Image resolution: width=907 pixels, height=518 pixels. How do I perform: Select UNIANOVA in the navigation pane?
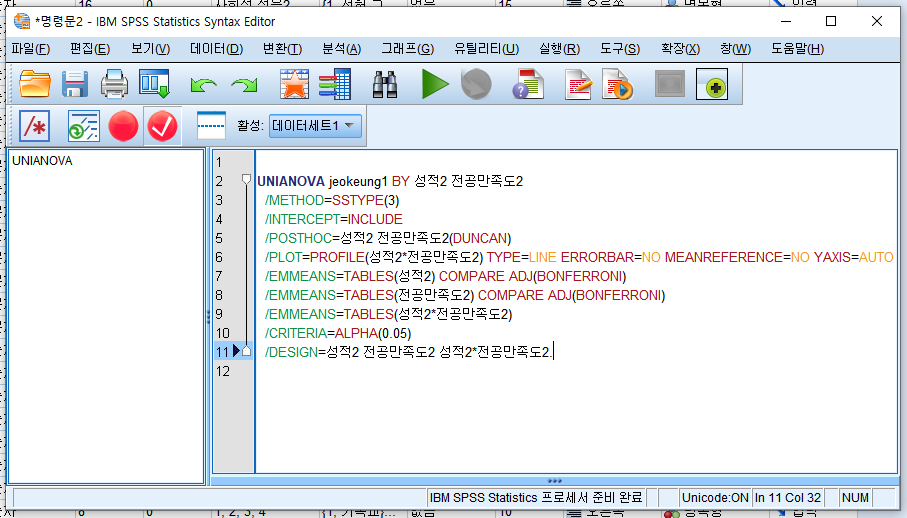(x=42, y=161)
